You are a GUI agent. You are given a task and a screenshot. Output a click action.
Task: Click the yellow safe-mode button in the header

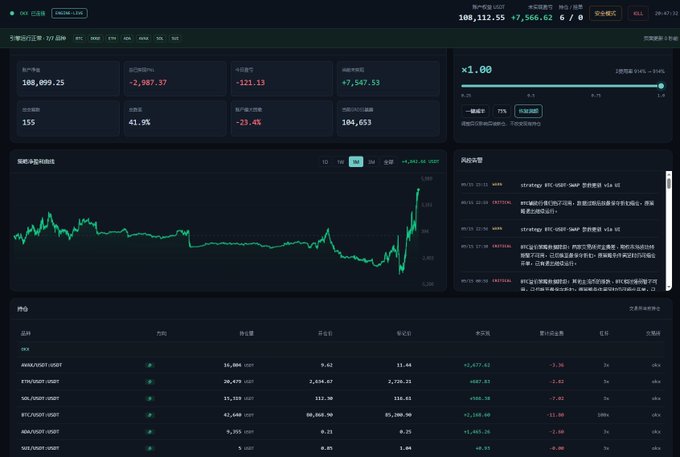[x=605, y=13]
